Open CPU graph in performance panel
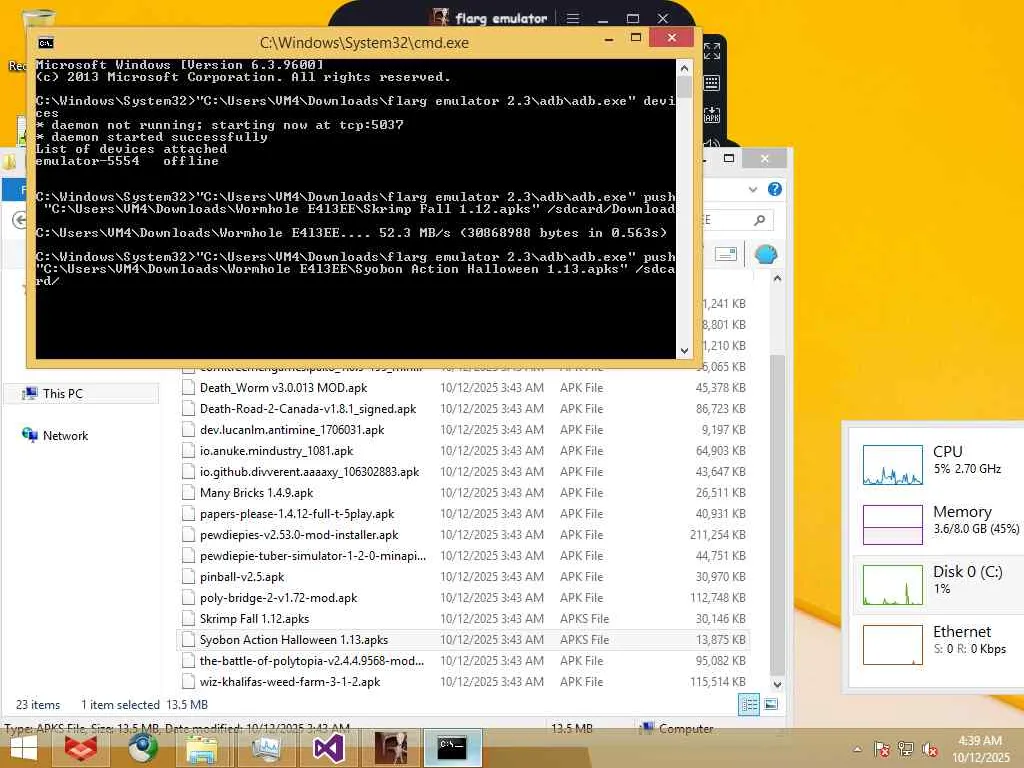The width and height of the screenshot is (1024, 768). (x=892, y=465)
